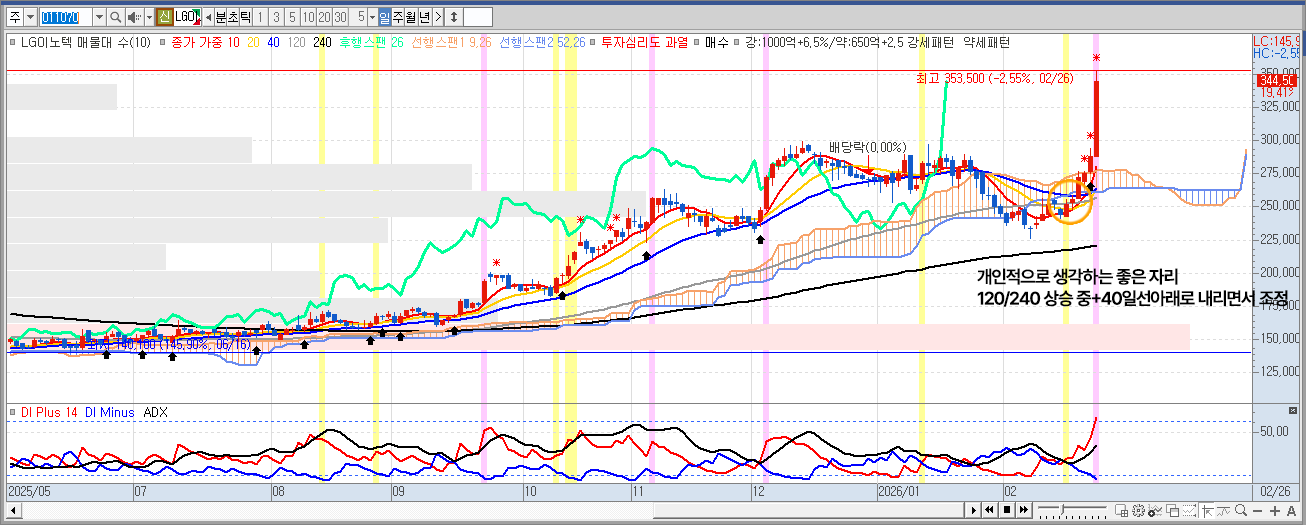Select the 30 minute interval button
Image resolution: width=1306 pixels, height=525 pixels.
(x=341, y=17)
